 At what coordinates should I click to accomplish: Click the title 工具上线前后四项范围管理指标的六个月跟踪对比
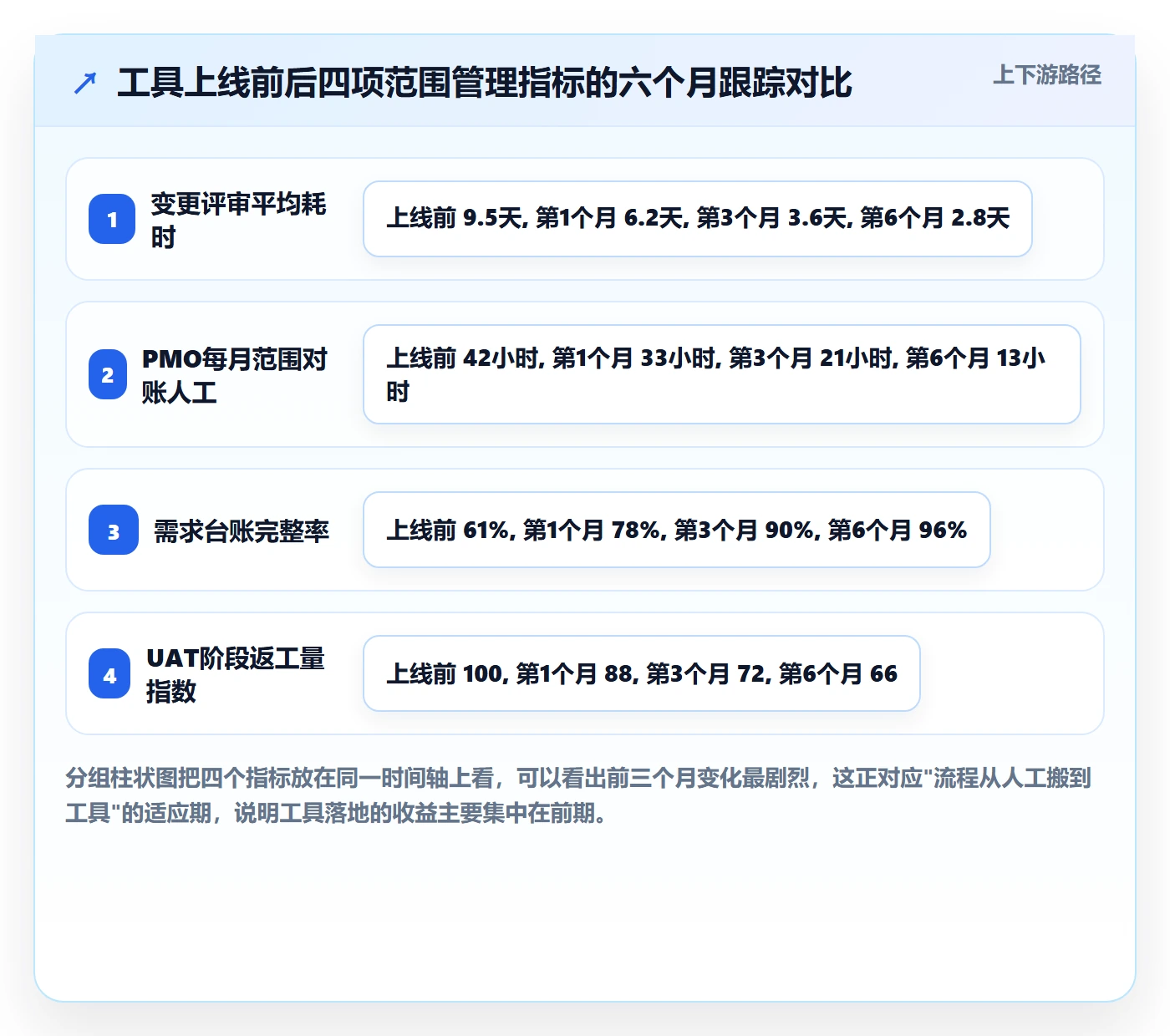[x=485, y=83]
